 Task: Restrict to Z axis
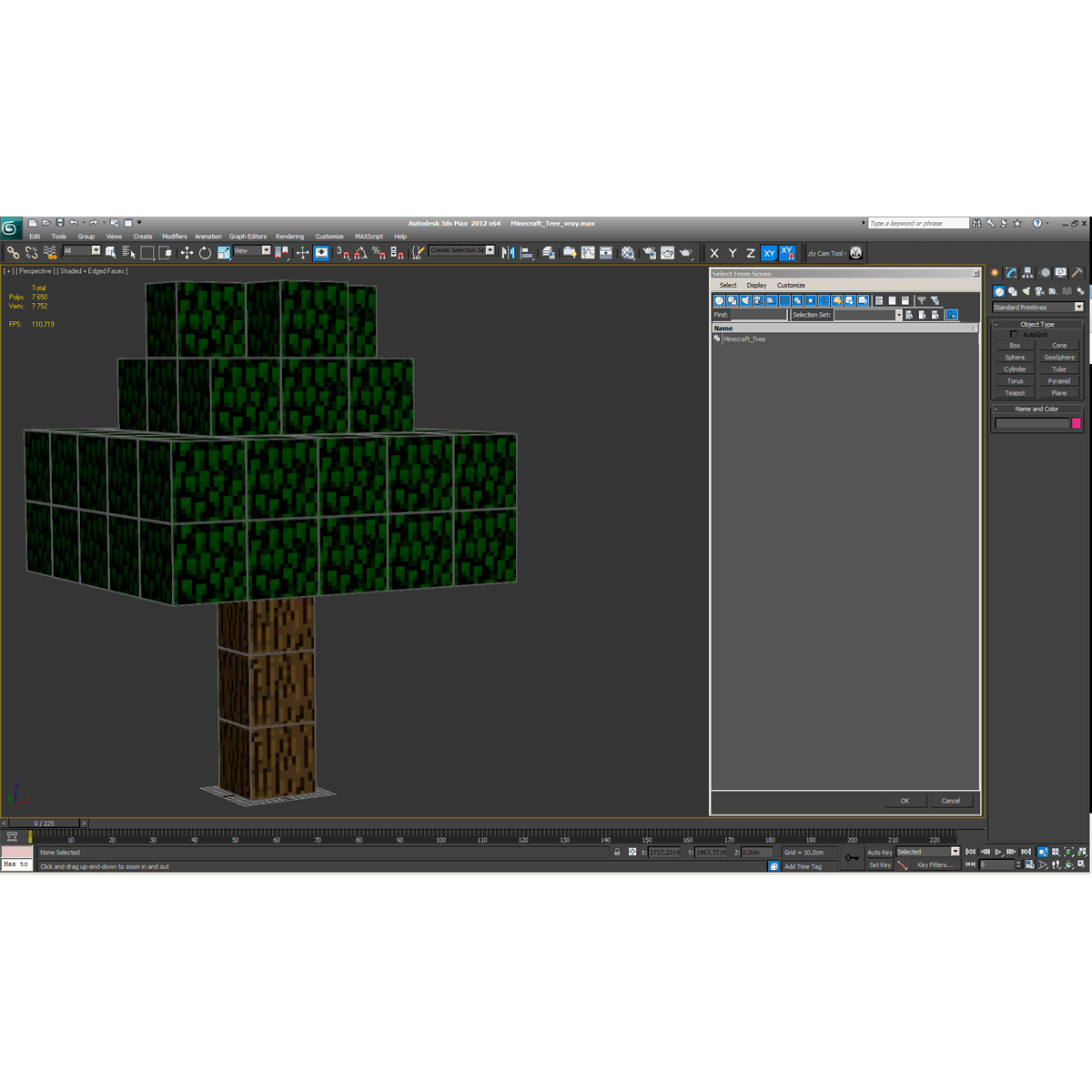(x=751, y=253)
